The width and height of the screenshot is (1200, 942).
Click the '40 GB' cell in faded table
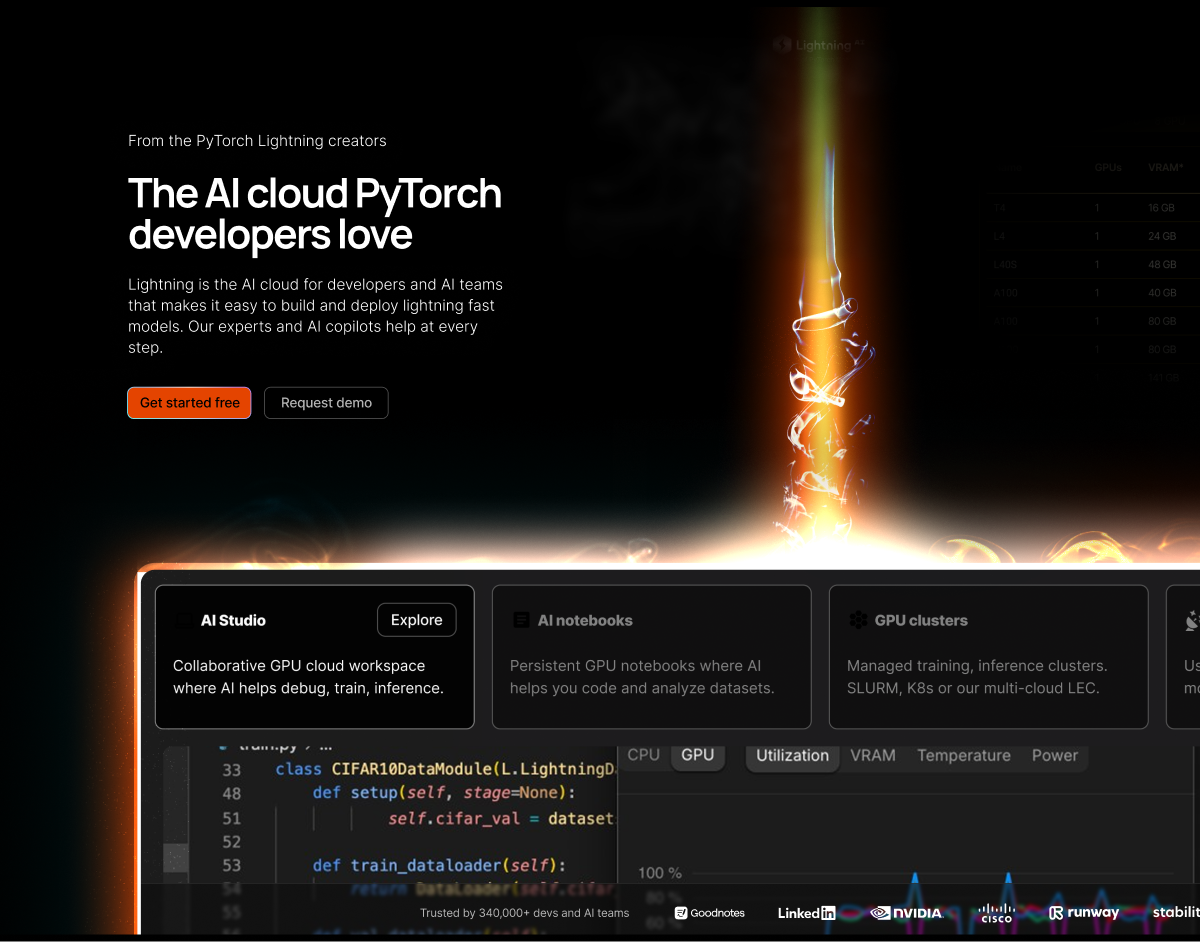pyautogui.click(x=1162, y=293)
